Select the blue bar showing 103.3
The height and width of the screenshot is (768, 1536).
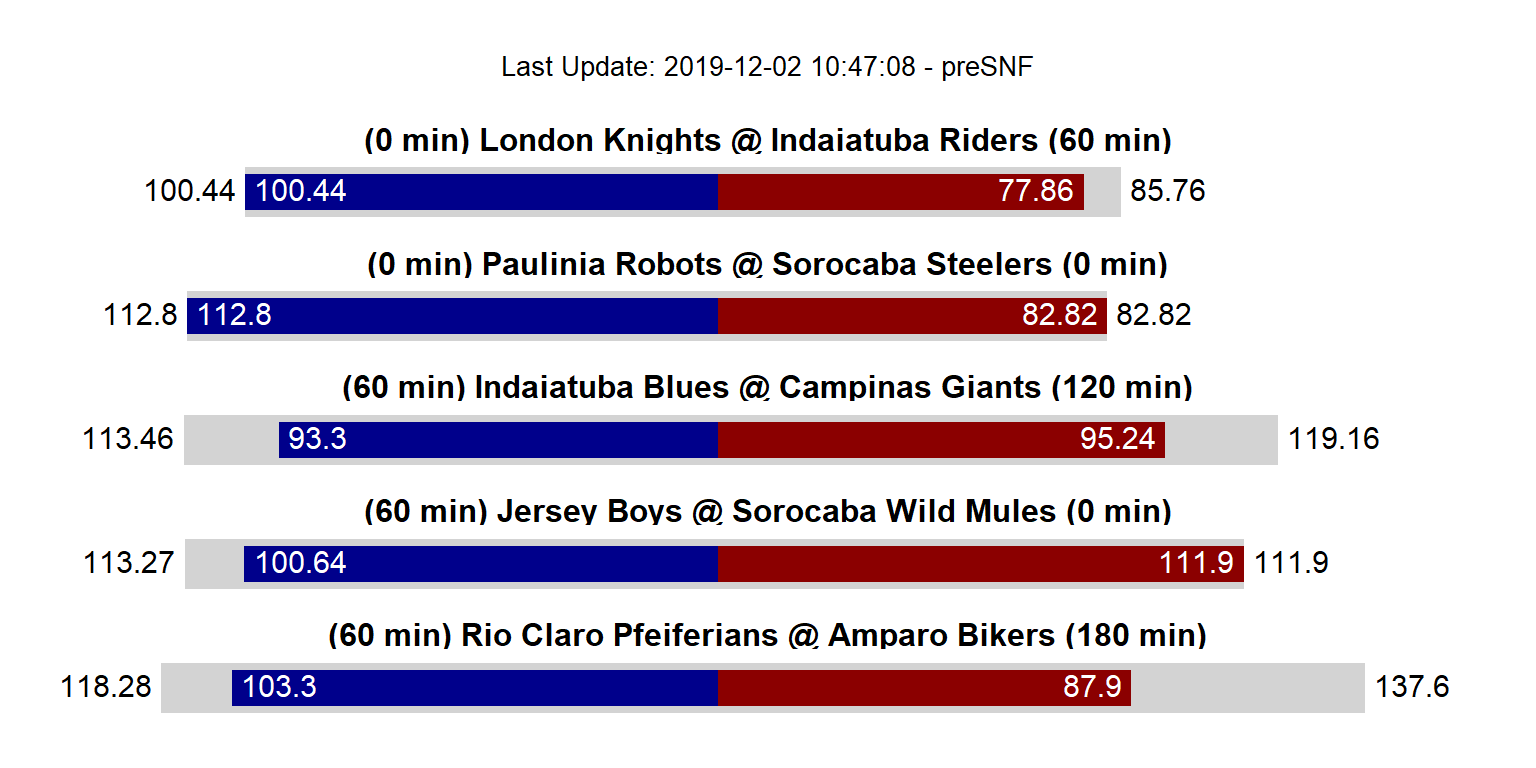pyautogui.click(x=475, y=687)
